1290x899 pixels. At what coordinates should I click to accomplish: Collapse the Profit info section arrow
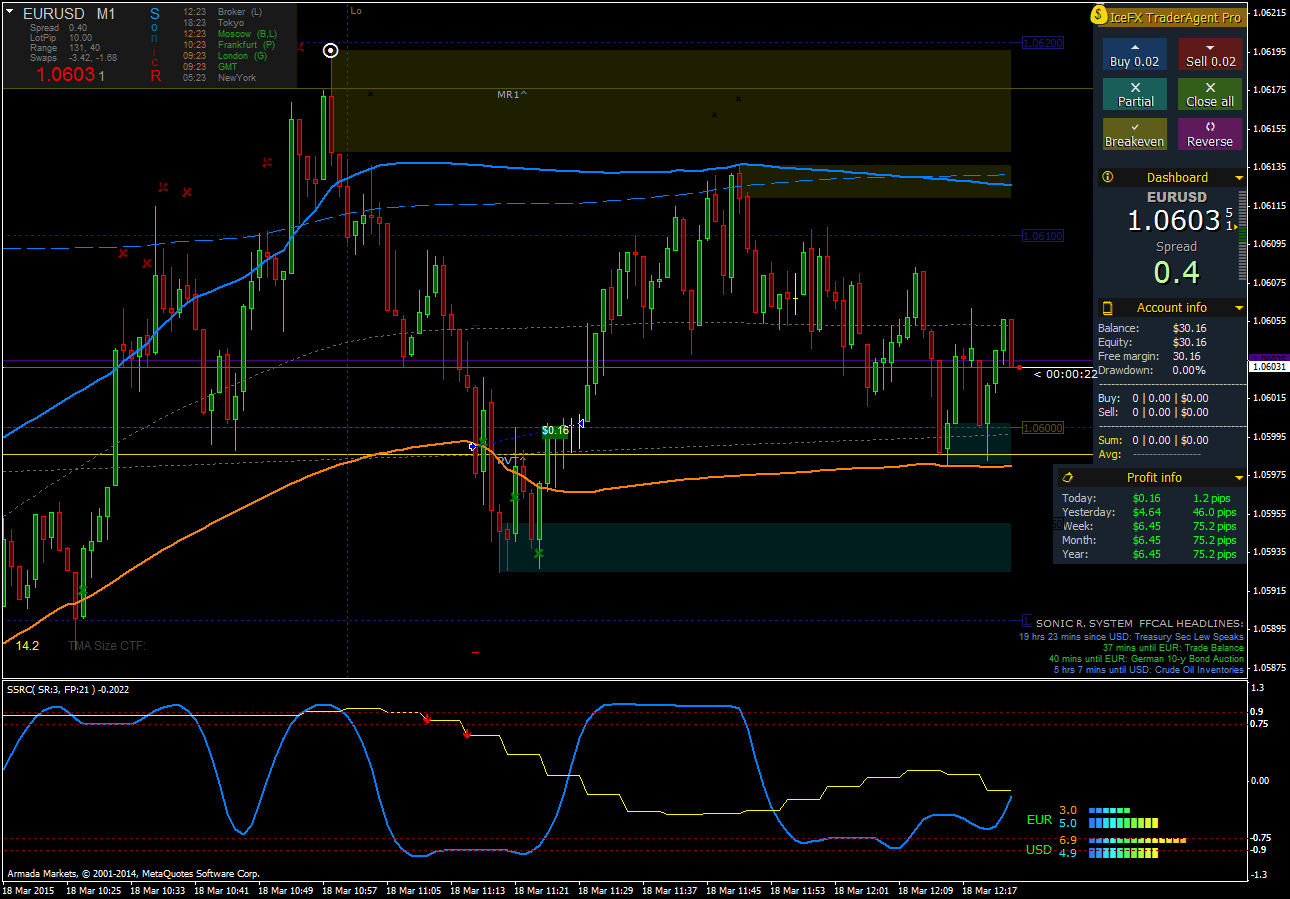(1239, 478)
